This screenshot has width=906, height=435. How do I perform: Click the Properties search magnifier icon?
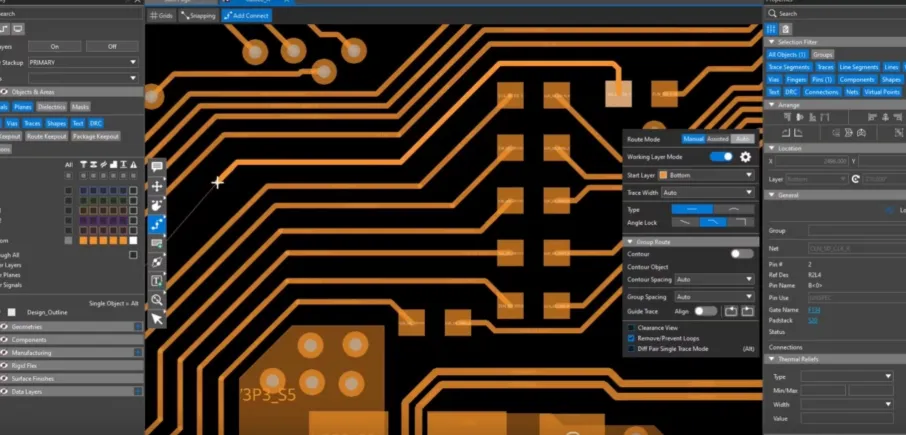[x=773, y=13]
